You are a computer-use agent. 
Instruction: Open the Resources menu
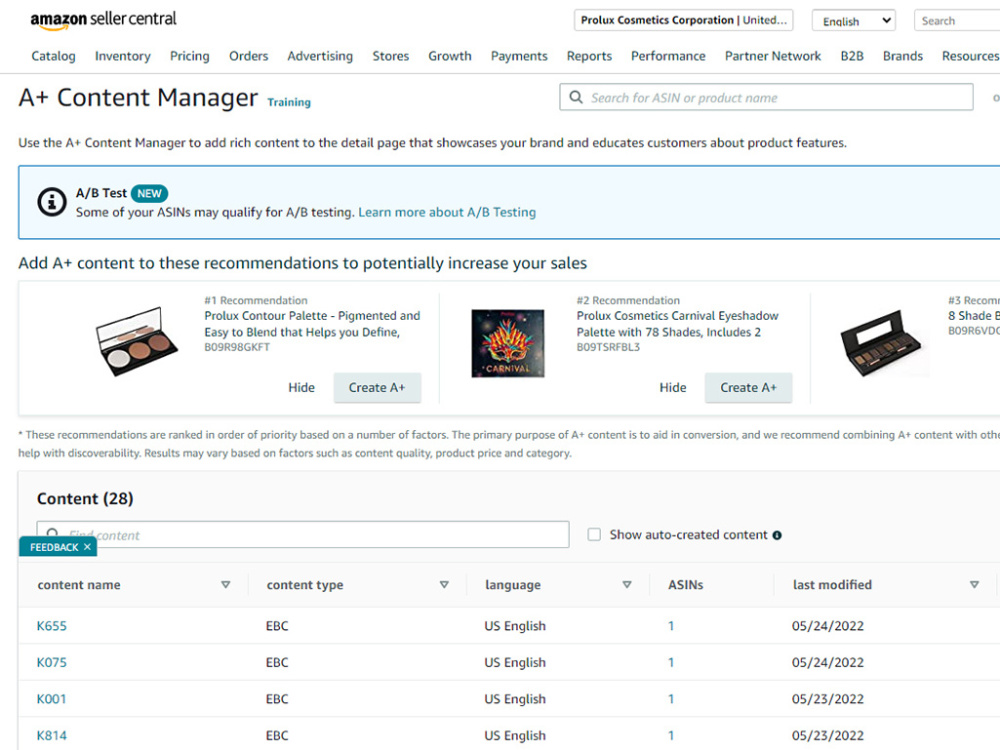pos(970,56)
